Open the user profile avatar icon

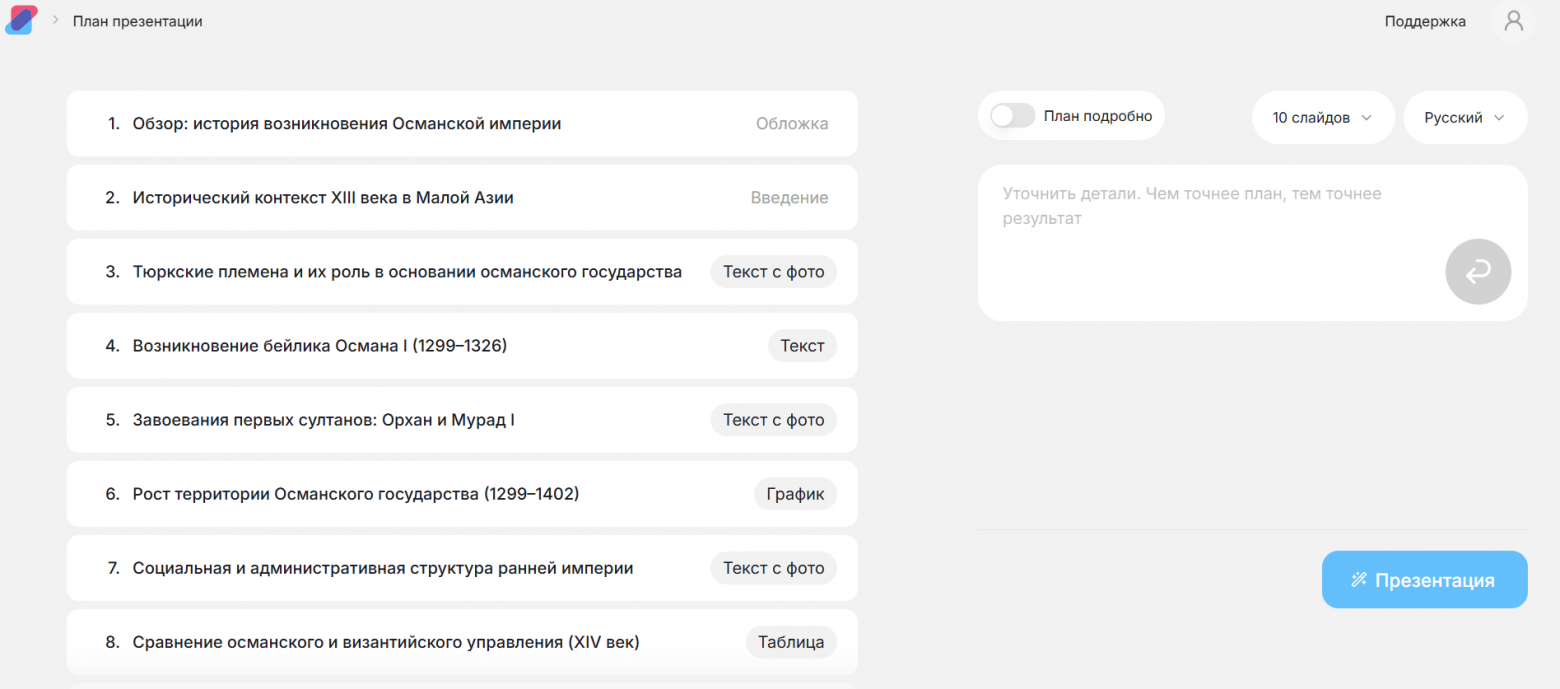[1513, 21]
